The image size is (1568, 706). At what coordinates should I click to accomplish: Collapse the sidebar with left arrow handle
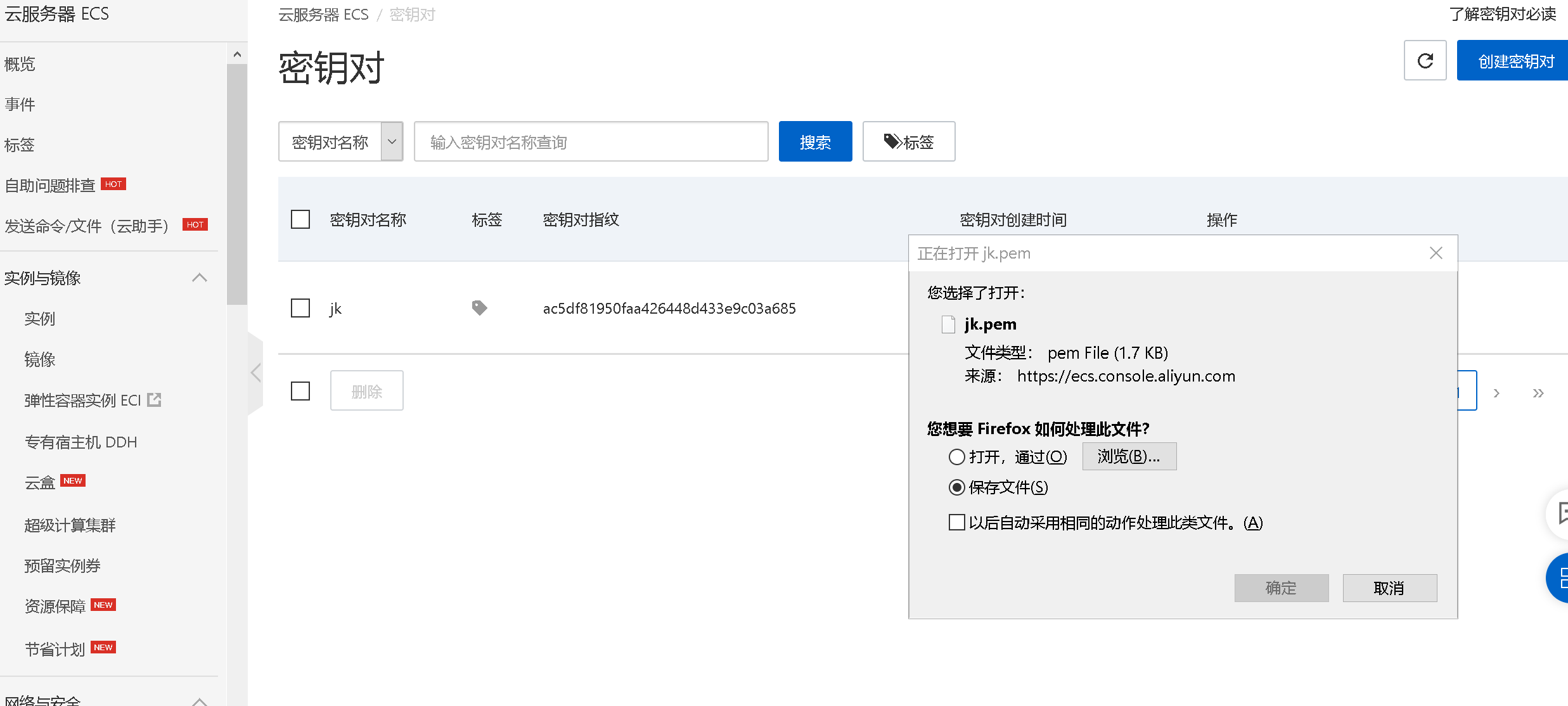pos(255,373)
